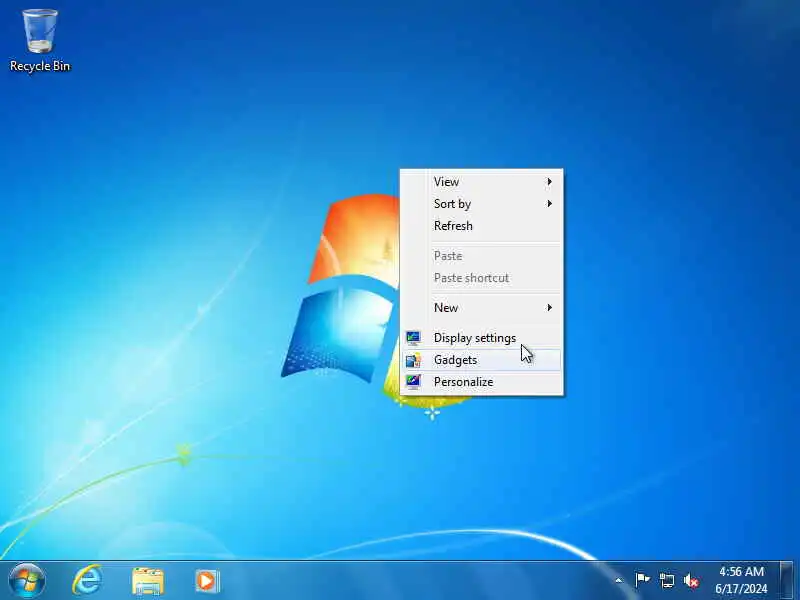Launch Internet Explorer from the taskbar
Image resolution: width=800 pixels, height=600 pixels.
(x=88, y=581)
